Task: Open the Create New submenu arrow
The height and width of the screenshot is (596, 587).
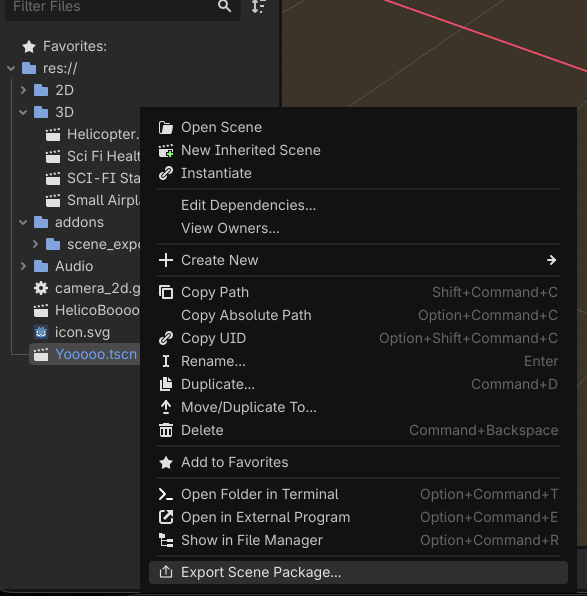Action: (551, 260)
